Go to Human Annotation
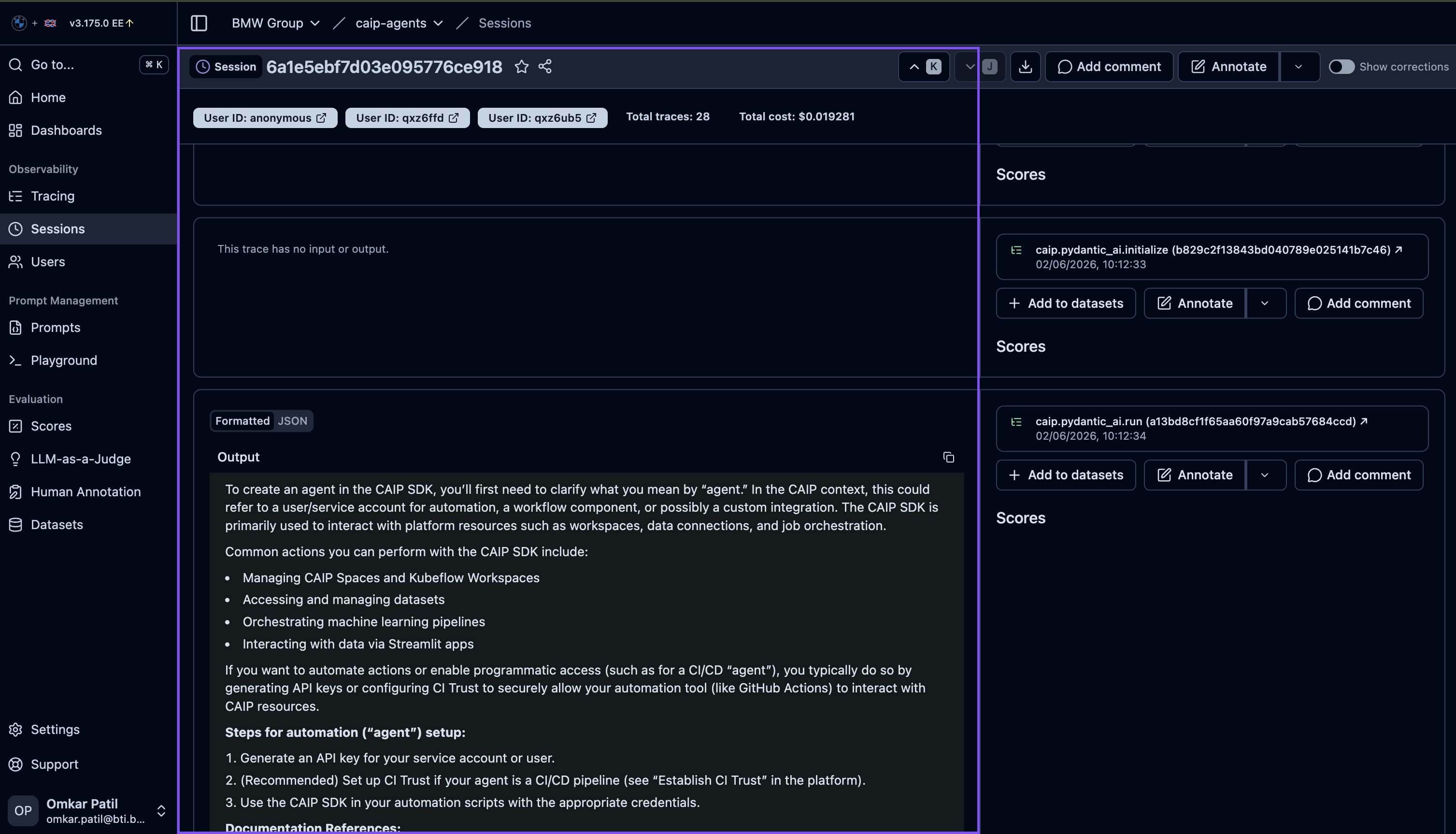 (x=88, y=492)
